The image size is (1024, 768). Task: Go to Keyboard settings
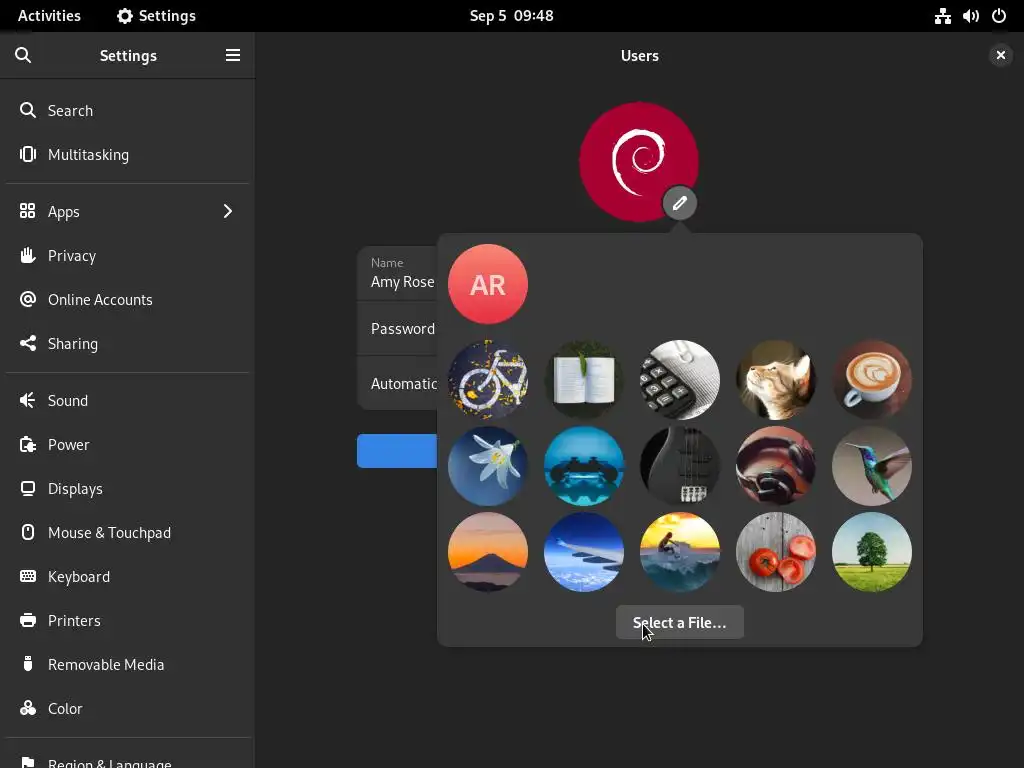pyautogui.click(x=127, y=577)
